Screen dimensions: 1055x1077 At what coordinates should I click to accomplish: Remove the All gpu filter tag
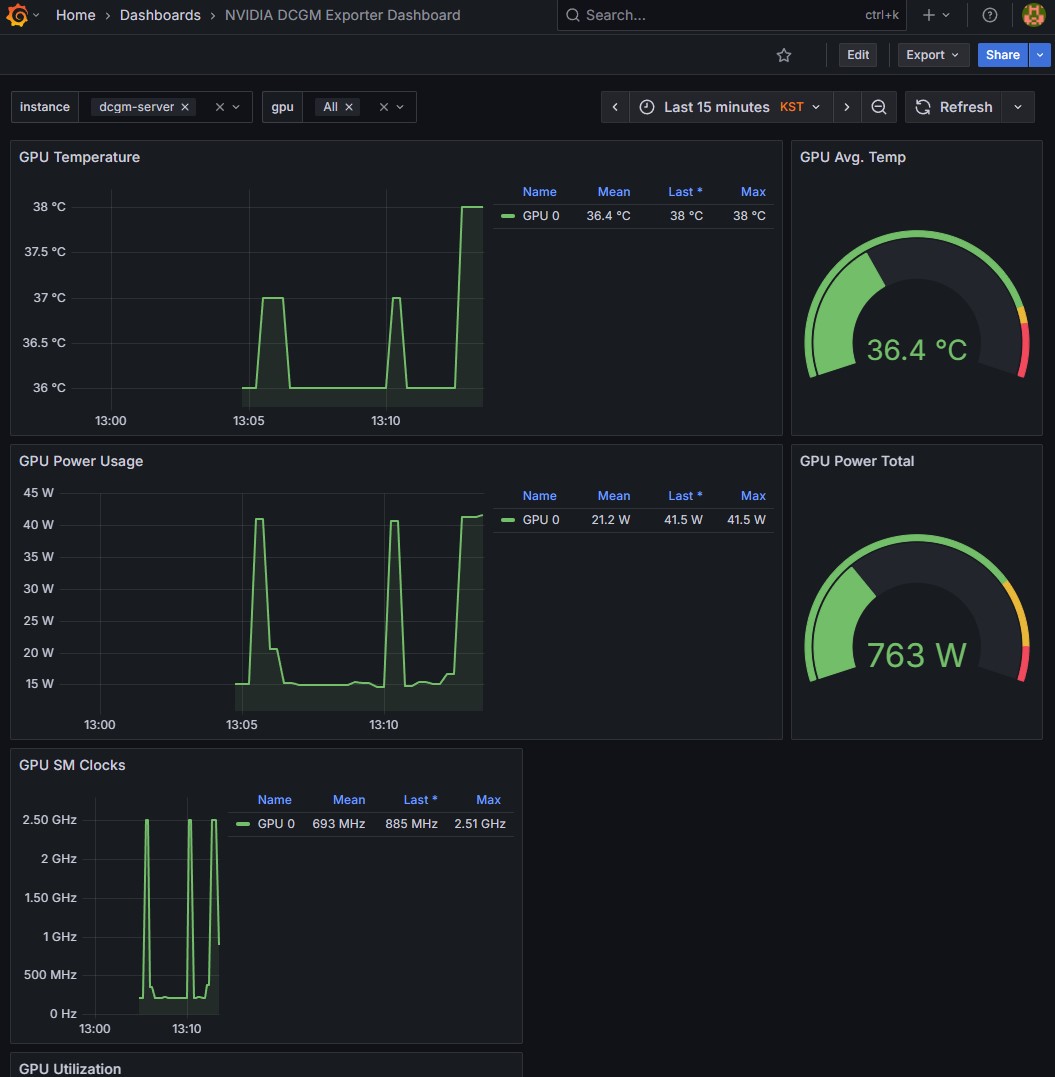click(349, 107)
